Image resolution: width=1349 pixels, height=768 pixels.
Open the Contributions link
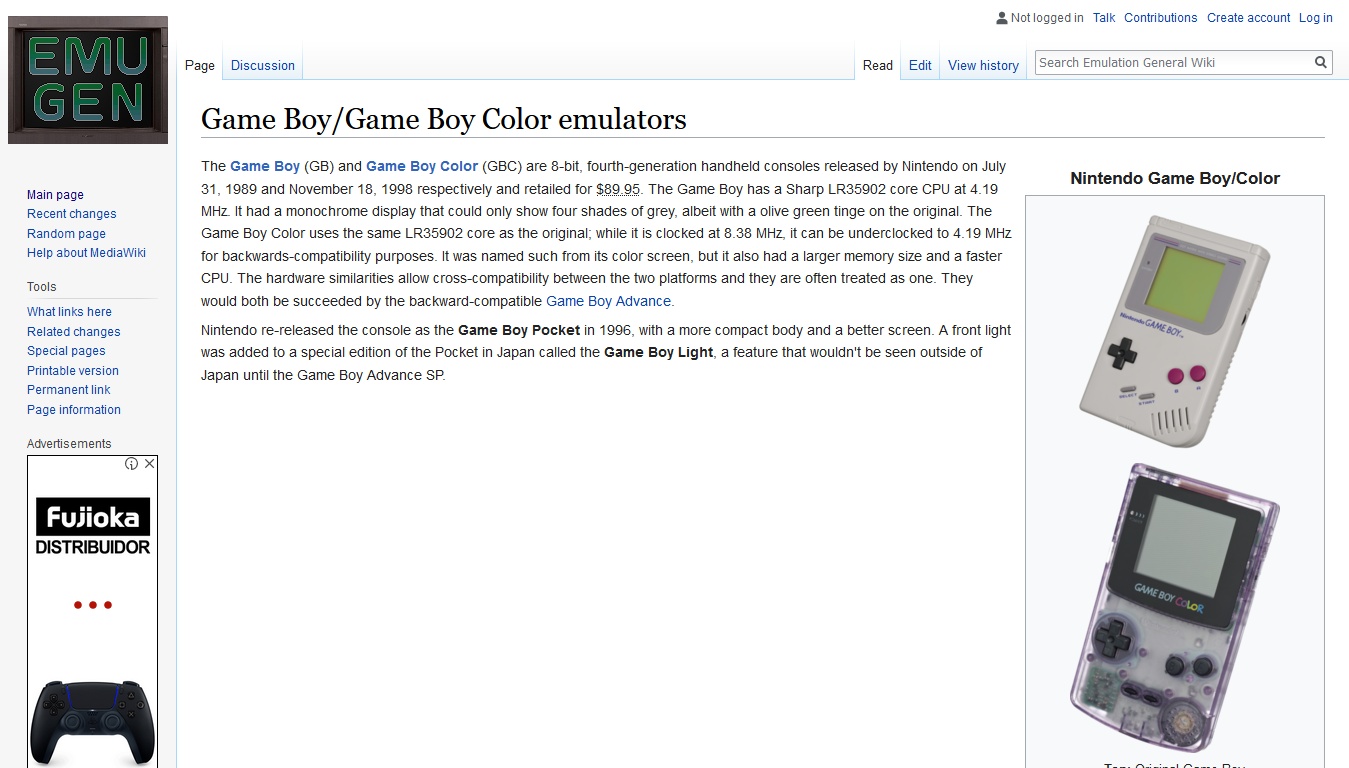click(1160, 18)
